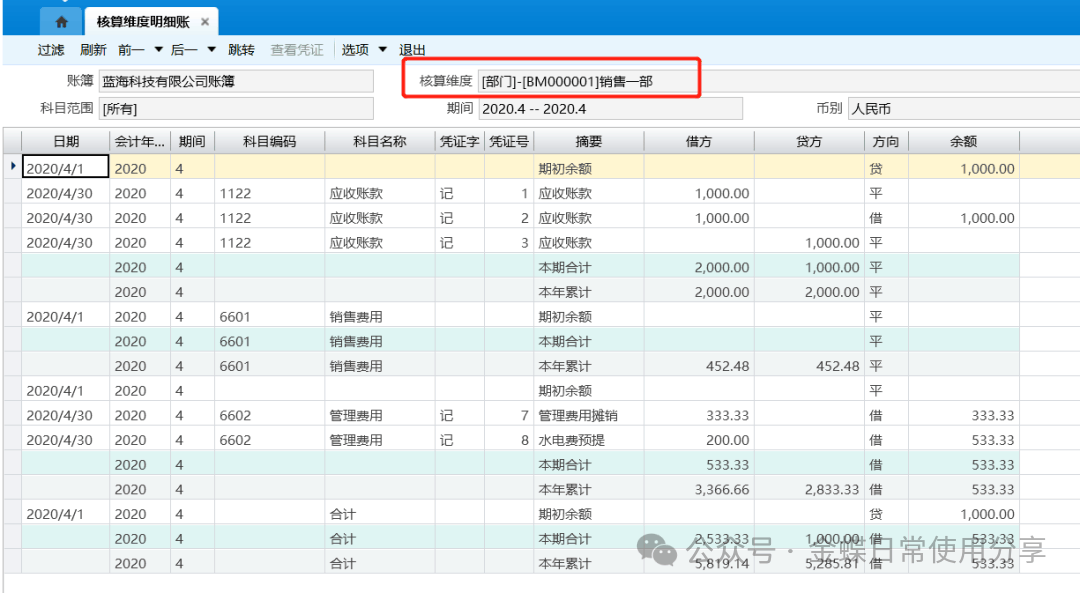1080x593 pixels.
Task: Click the 账簿 field with 蓝海科技有限公司账簿
Action: [x=235, y=81]
